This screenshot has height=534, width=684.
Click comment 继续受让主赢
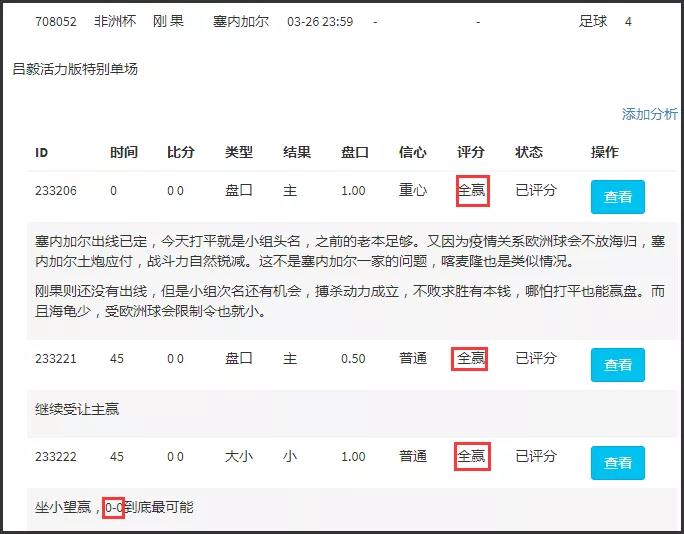tap(77, 409)
